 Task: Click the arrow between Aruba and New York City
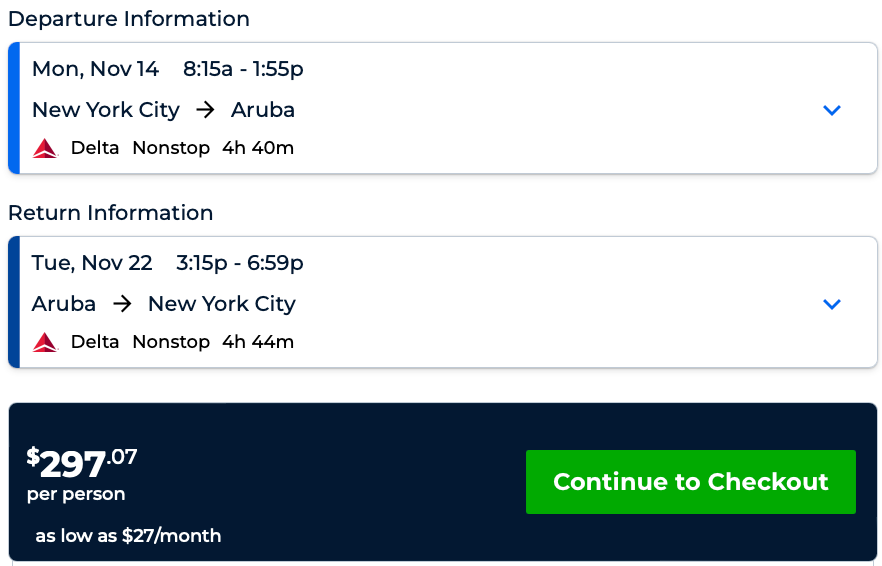pyautogui.click(x=122, y=304)
